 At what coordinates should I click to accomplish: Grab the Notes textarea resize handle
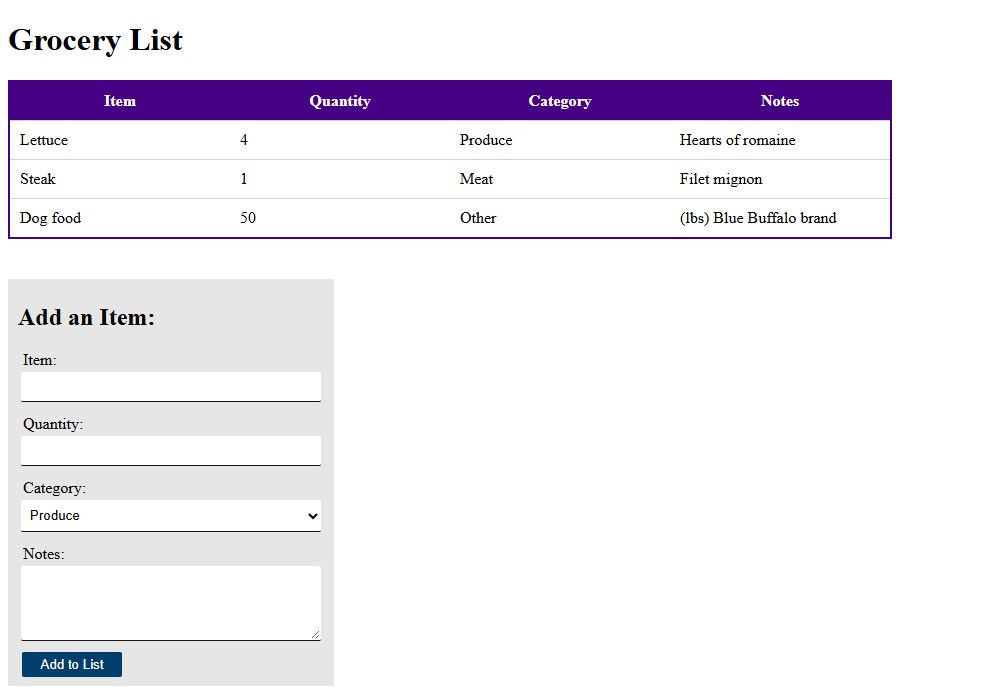[315, 634]
